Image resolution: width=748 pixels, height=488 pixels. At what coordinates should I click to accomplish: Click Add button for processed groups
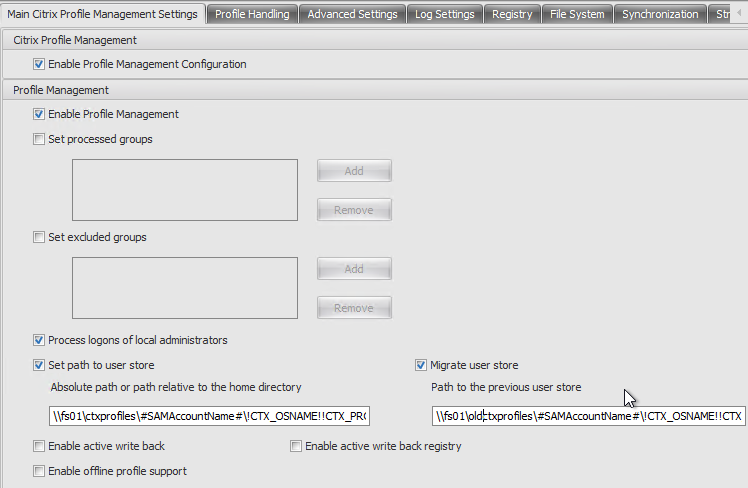(x=354, y=171)
